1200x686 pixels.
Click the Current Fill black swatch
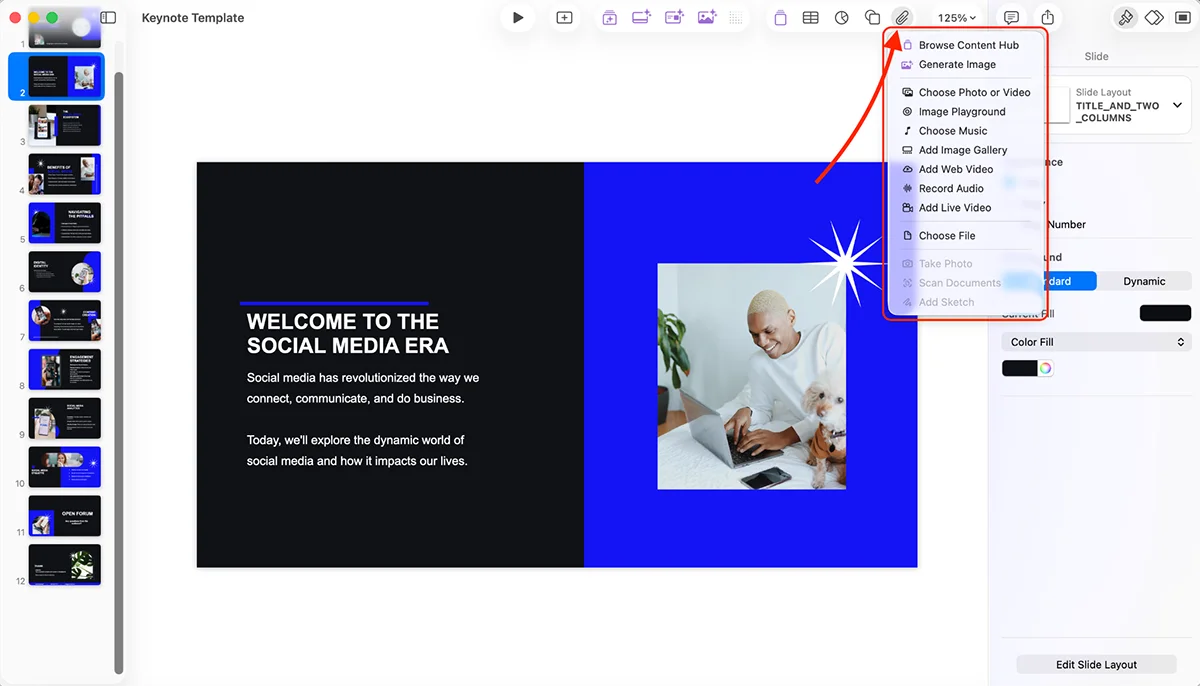coord(1165,313)
